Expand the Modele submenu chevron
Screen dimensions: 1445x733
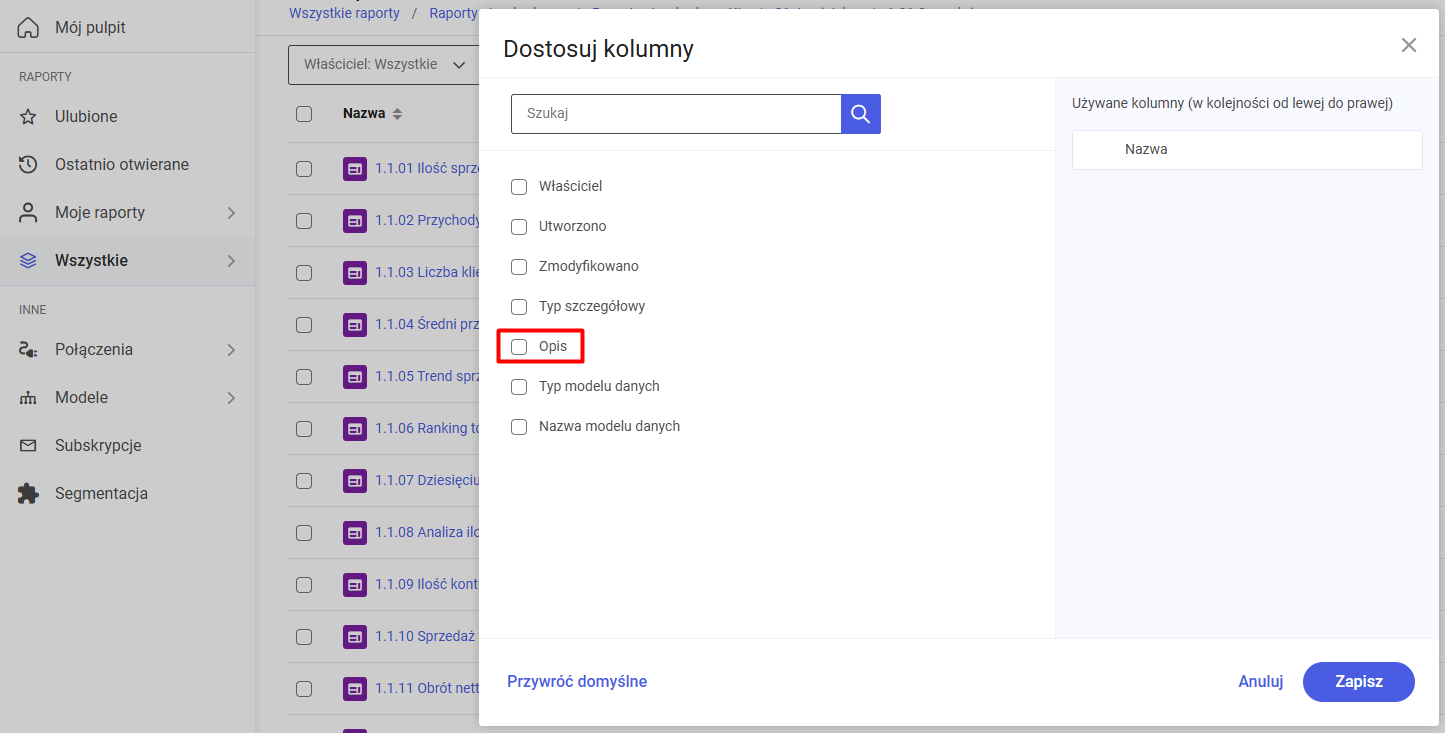231,398
